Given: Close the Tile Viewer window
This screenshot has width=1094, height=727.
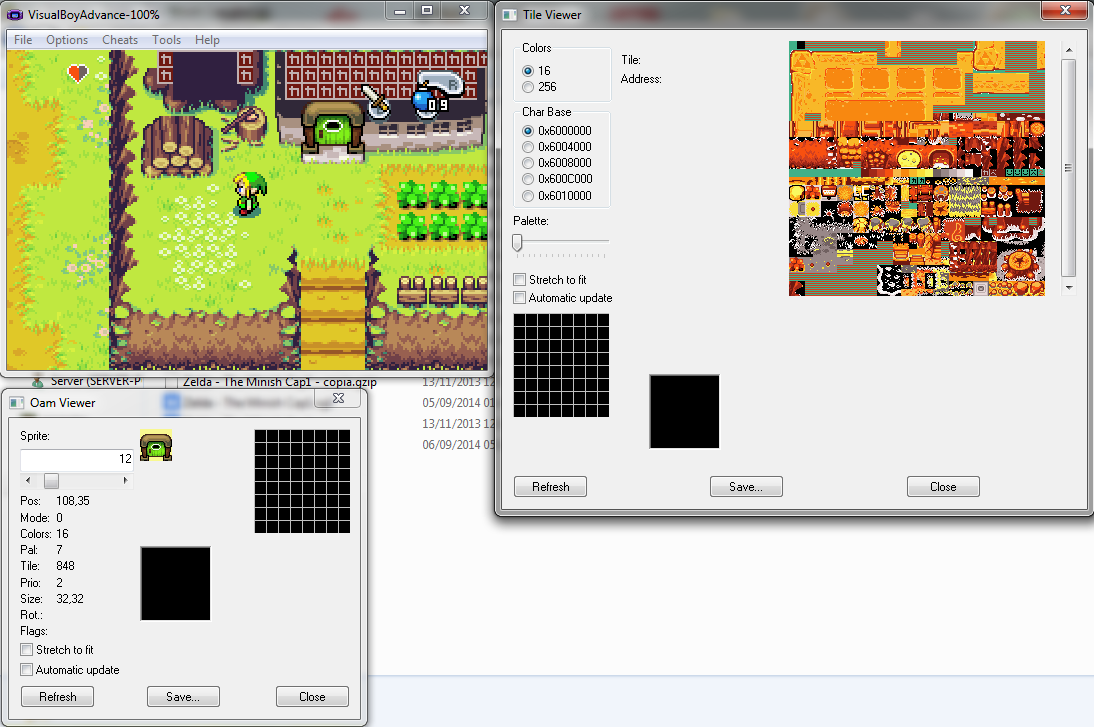Looking at the screenshot, I should coord(1065,10).
